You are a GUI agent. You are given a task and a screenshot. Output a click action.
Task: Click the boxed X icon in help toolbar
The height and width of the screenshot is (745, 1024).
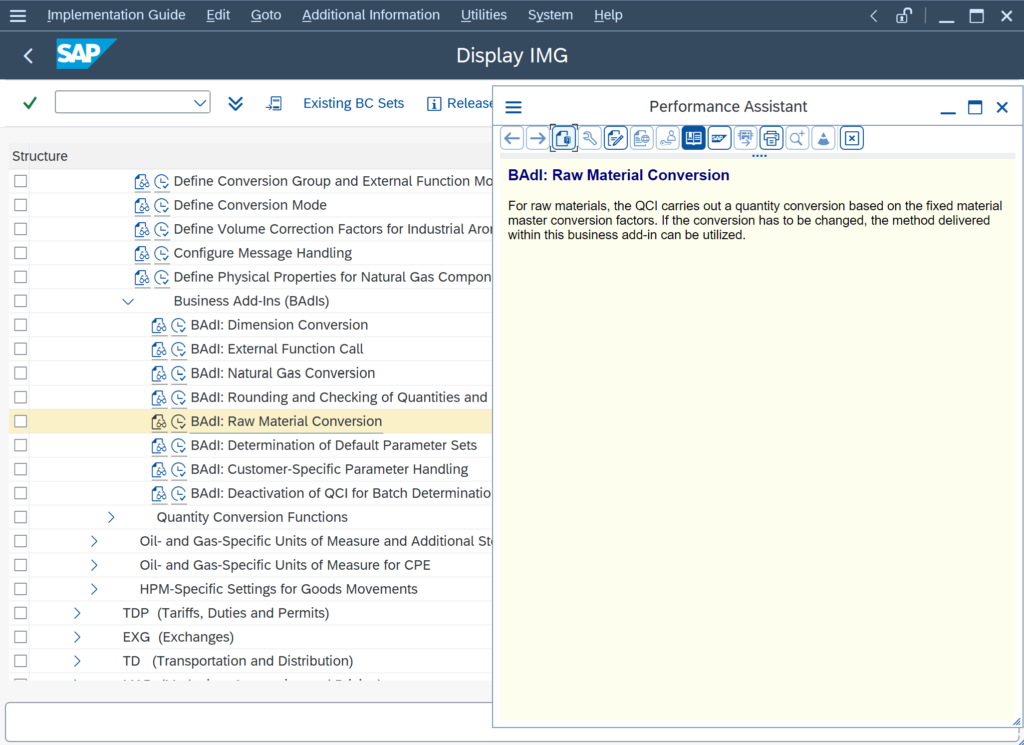coord(852,138)
